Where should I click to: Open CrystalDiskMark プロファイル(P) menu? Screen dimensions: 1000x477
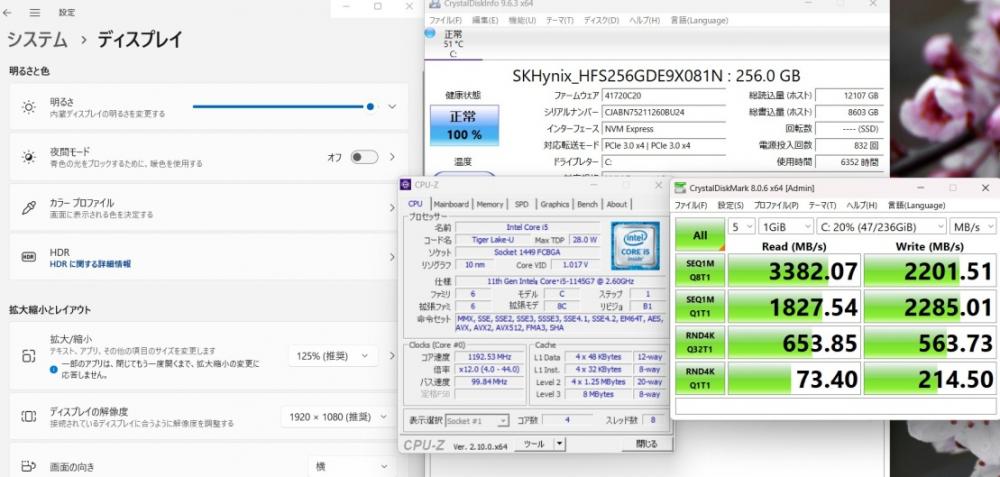coord(776,205)
